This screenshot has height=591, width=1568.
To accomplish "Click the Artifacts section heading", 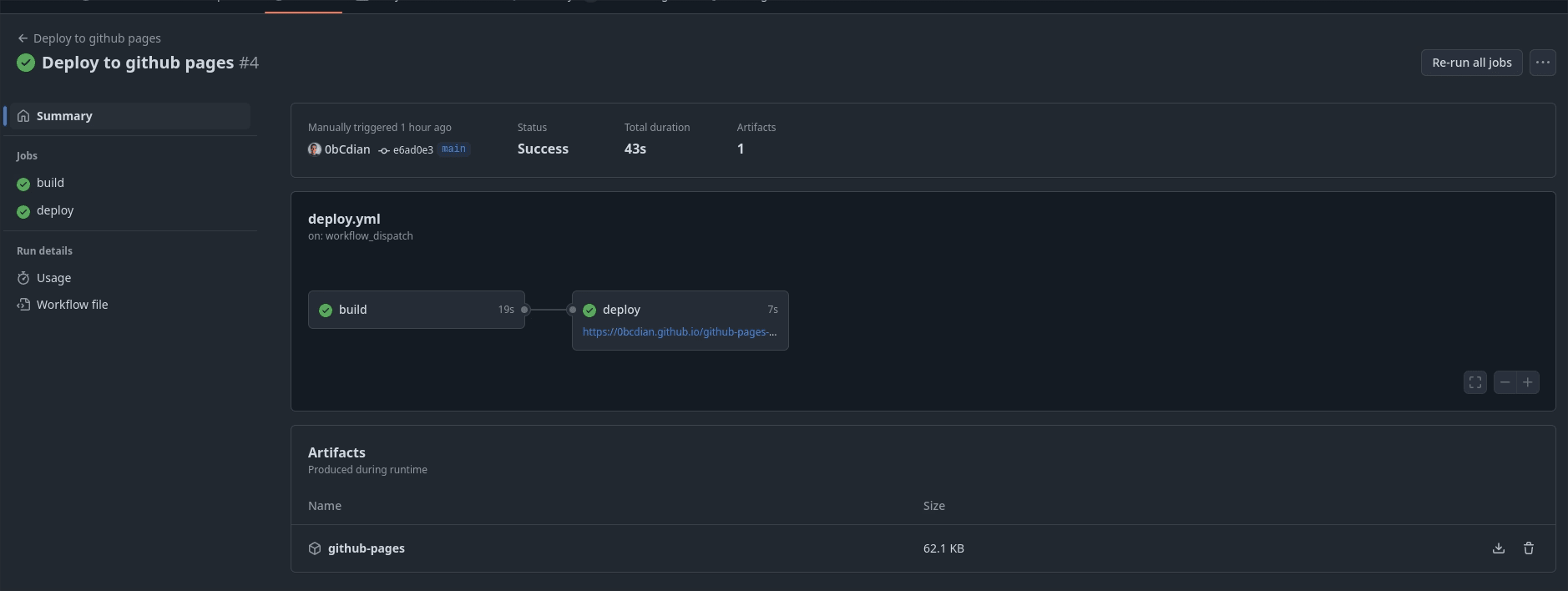I will coord(336,452).
